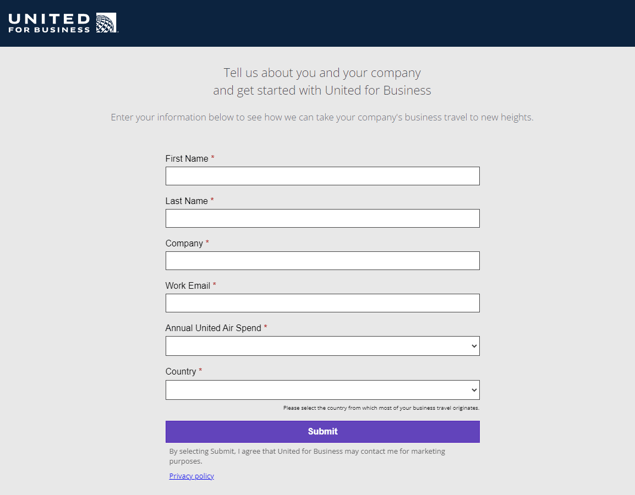Open the Country selection dropdown
Image resolution: width=635 pixels, height=495 pixels.
point(322,390)
